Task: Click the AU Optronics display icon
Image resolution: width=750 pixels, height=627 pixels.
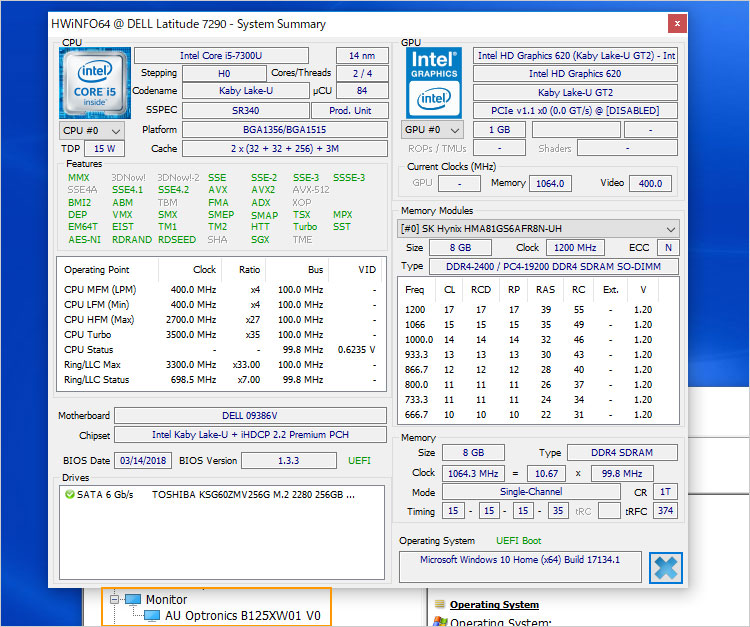Action: click(152, 616)
